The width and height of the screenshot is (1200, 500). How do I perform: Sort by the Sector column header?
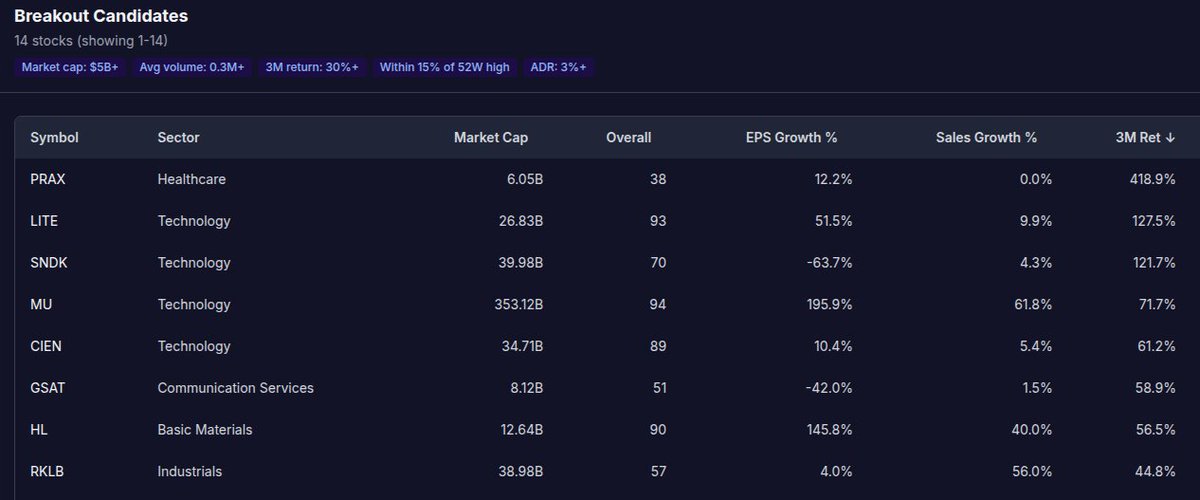coord(179,137)
